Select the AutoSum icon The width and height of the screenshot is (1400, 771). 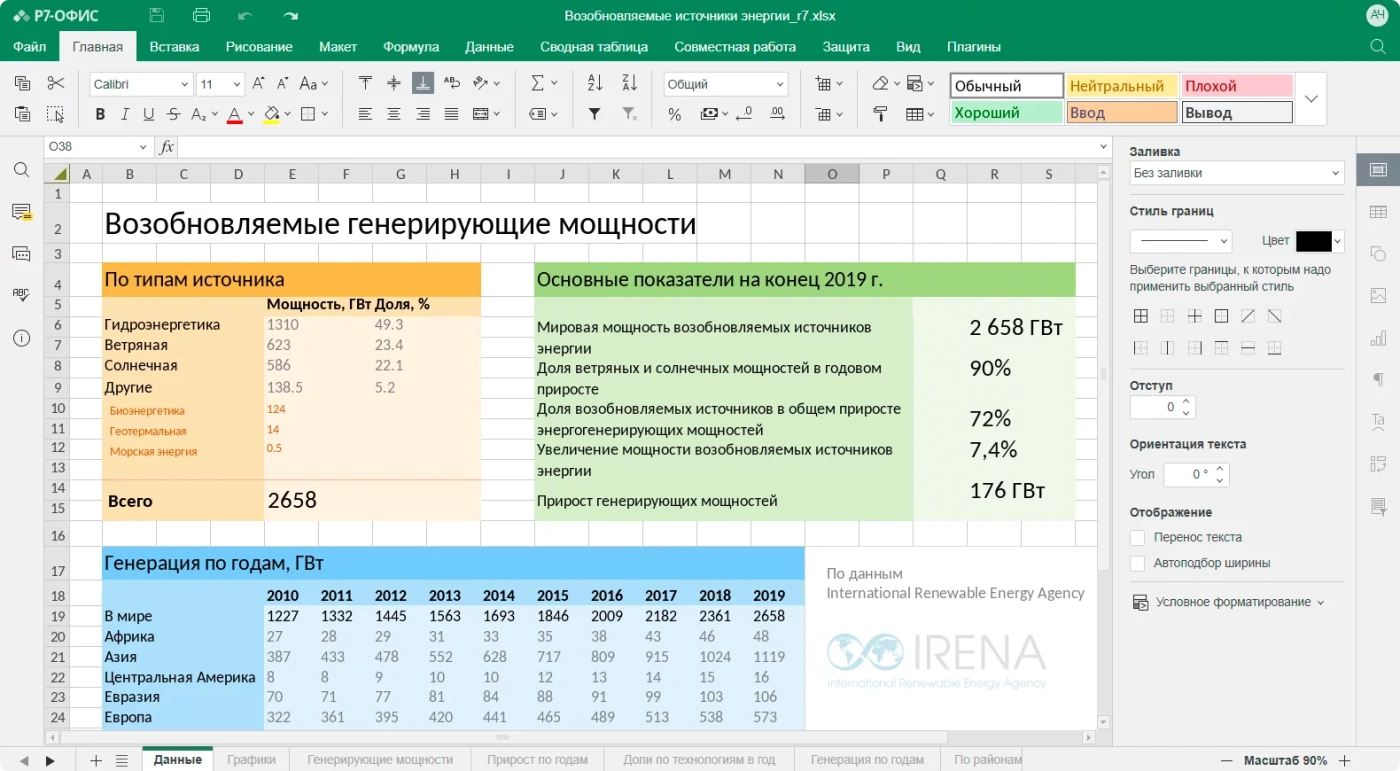(538, 84)
